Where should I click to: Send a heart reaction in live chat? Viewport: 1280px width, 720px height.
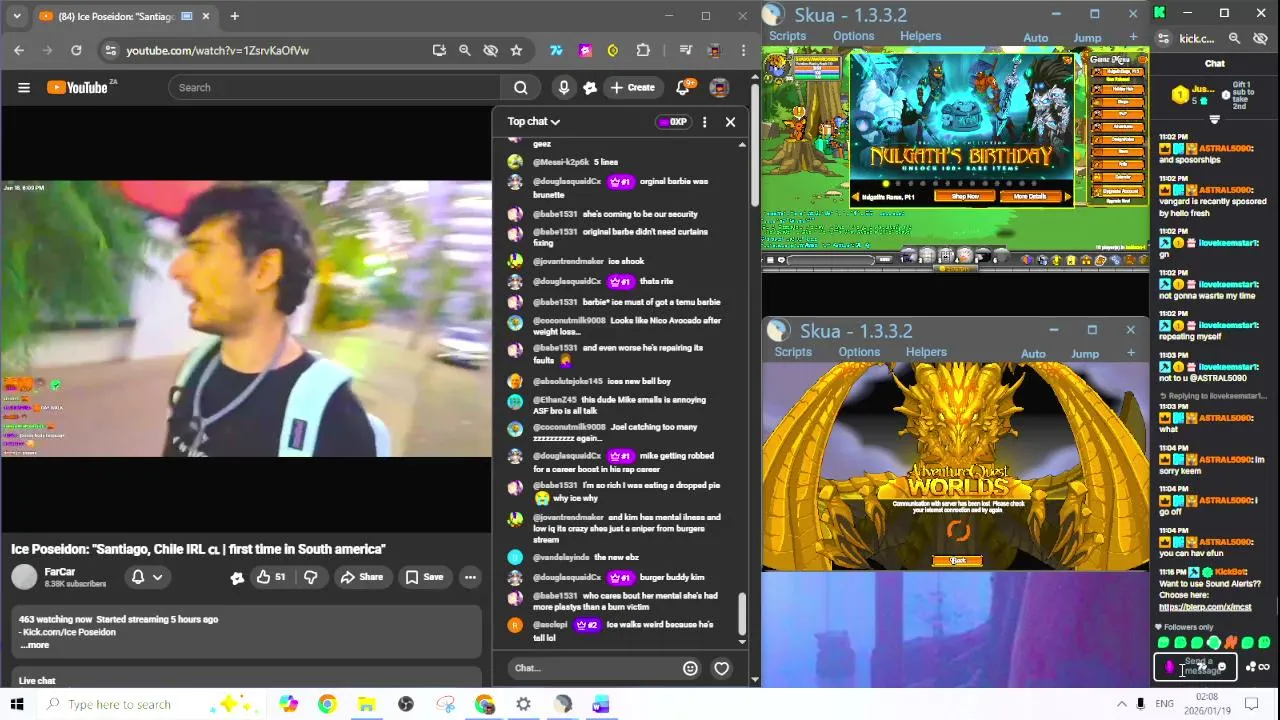point(721,668)
